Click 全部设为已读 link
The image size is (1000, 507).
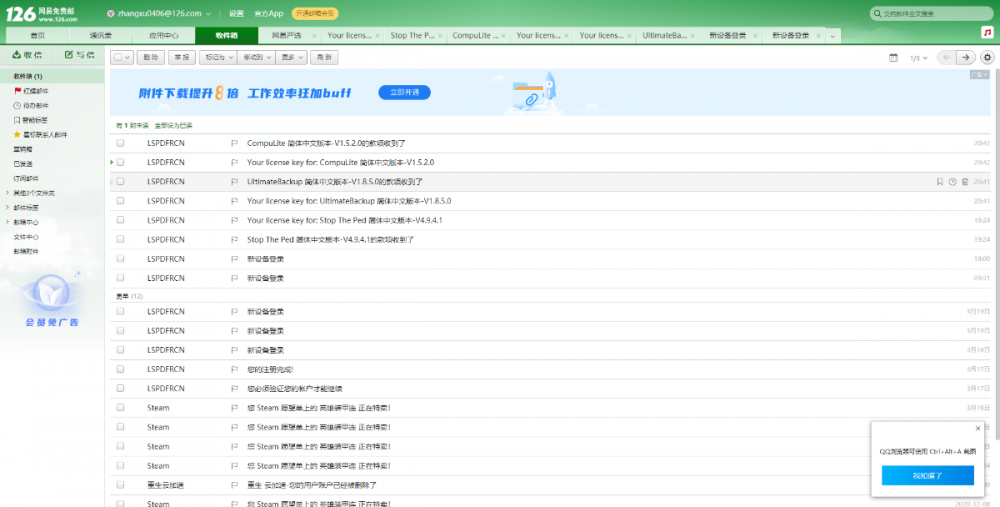173,126
